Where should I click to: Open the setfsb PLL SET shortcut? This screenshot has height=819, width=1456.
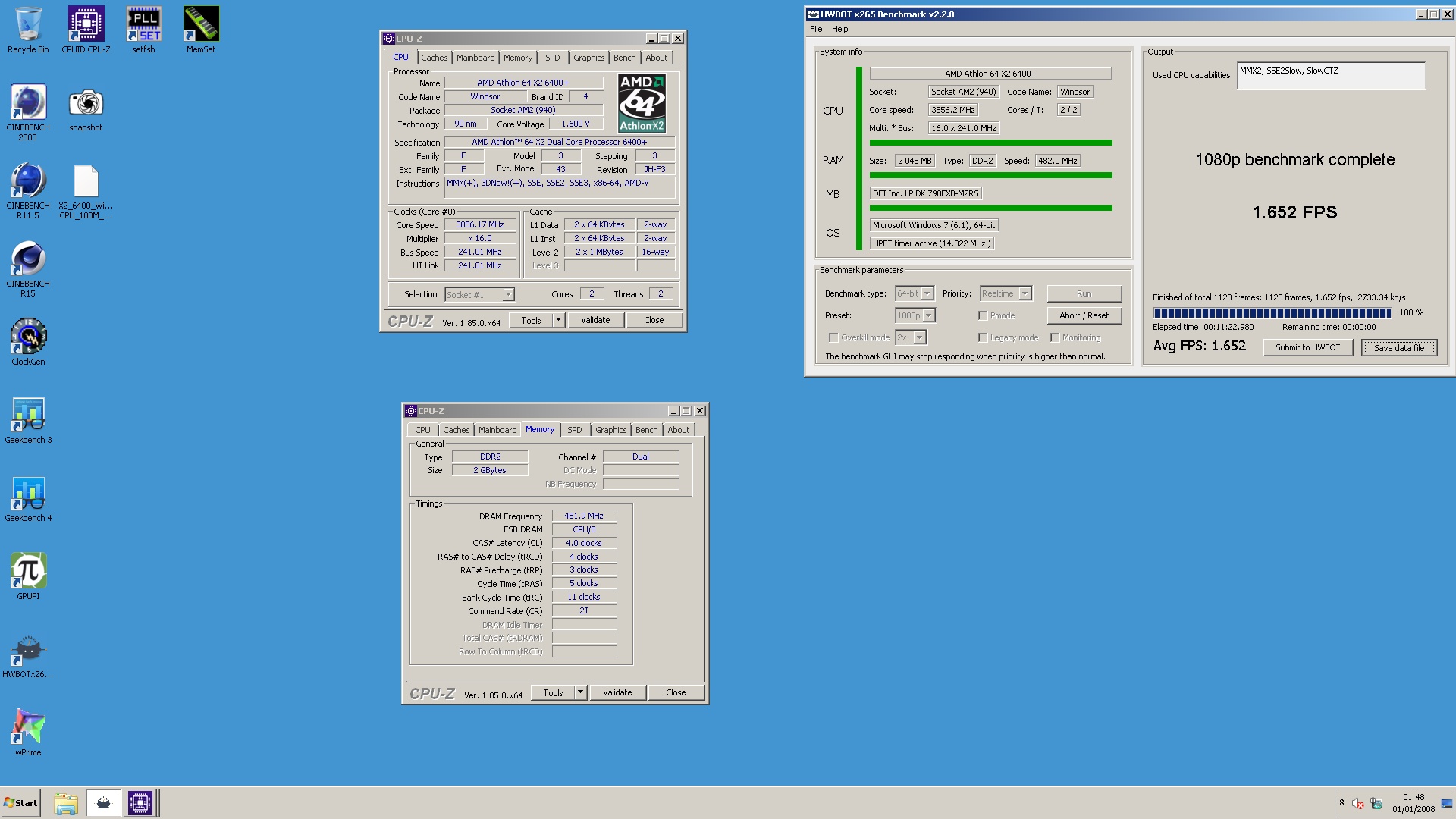[x=143, y=30]
